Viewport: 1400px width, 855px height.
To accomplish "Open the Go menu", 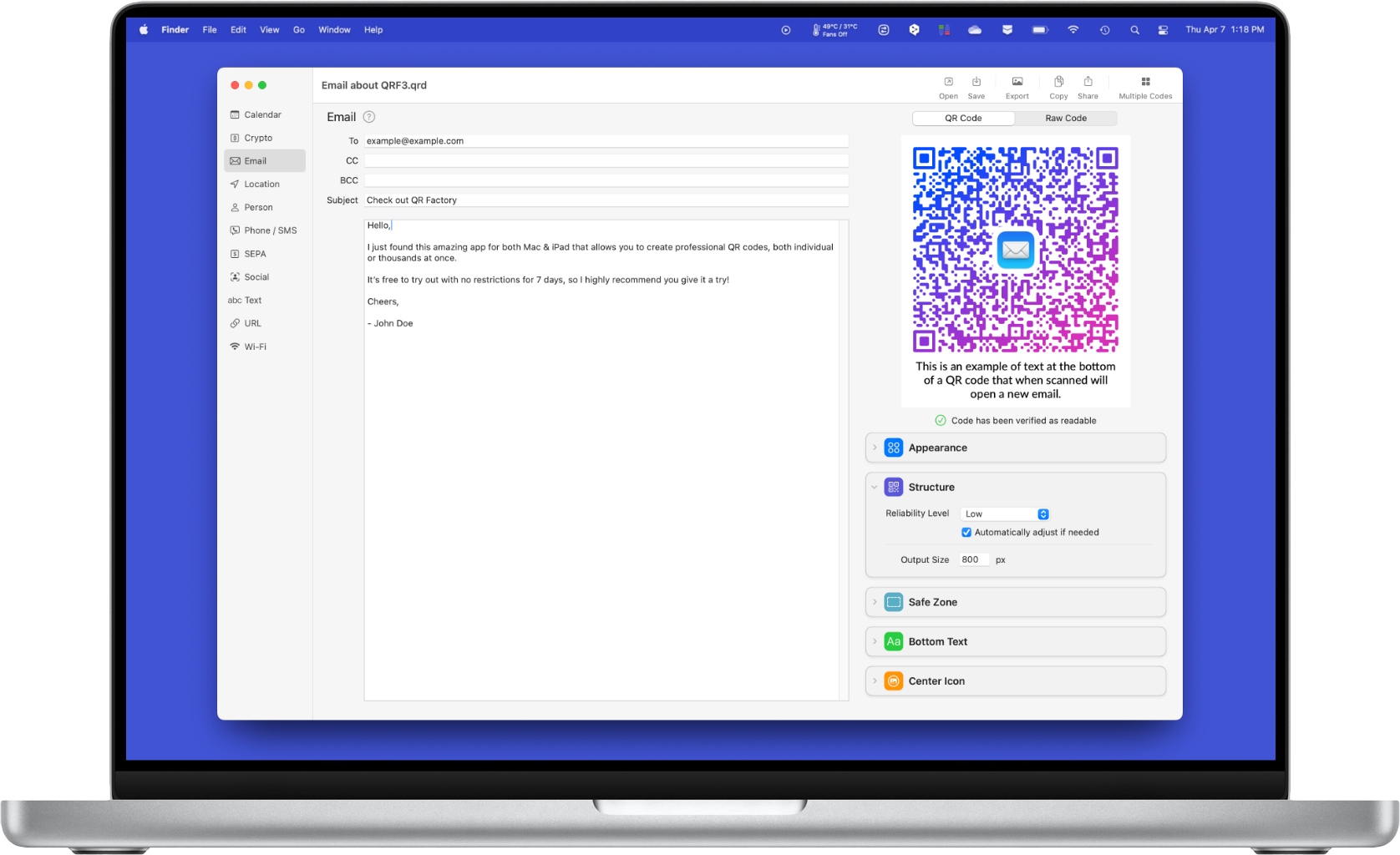I will pyautogui.click(x=299, y=30).
